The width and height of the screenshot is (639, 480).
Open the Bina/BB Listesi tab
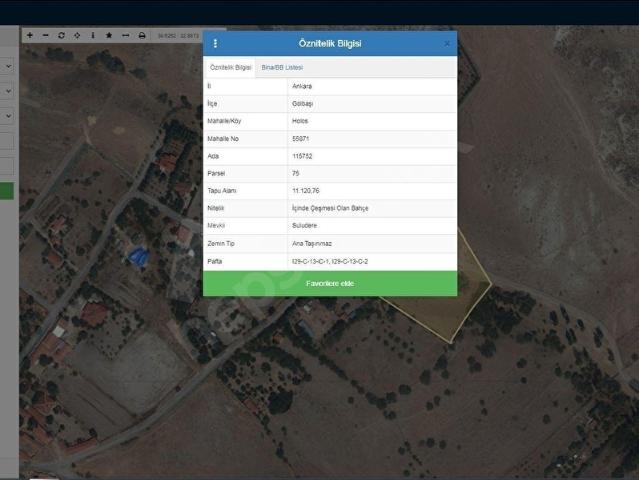[x=282, y=67]
